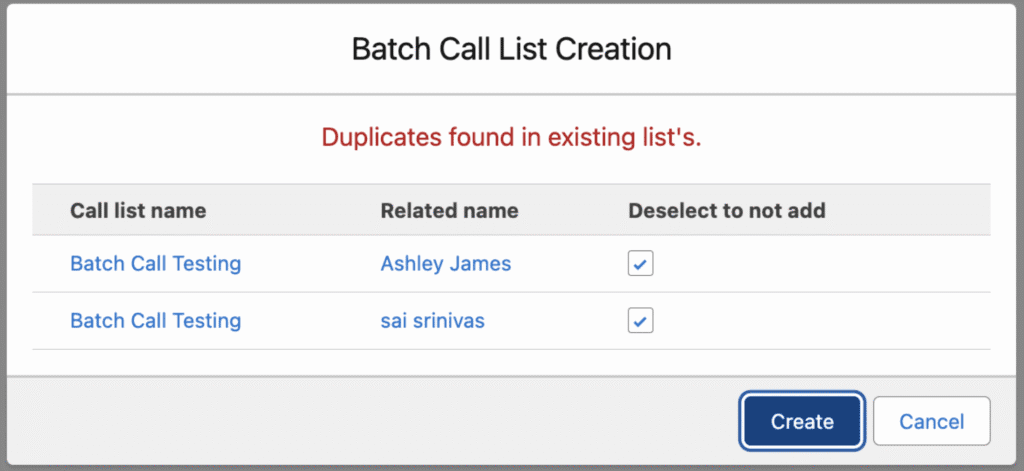Open the sai srinivas related name link
Screen dimensions: 1024x471
pyautogui.click(x=433, y=321)
